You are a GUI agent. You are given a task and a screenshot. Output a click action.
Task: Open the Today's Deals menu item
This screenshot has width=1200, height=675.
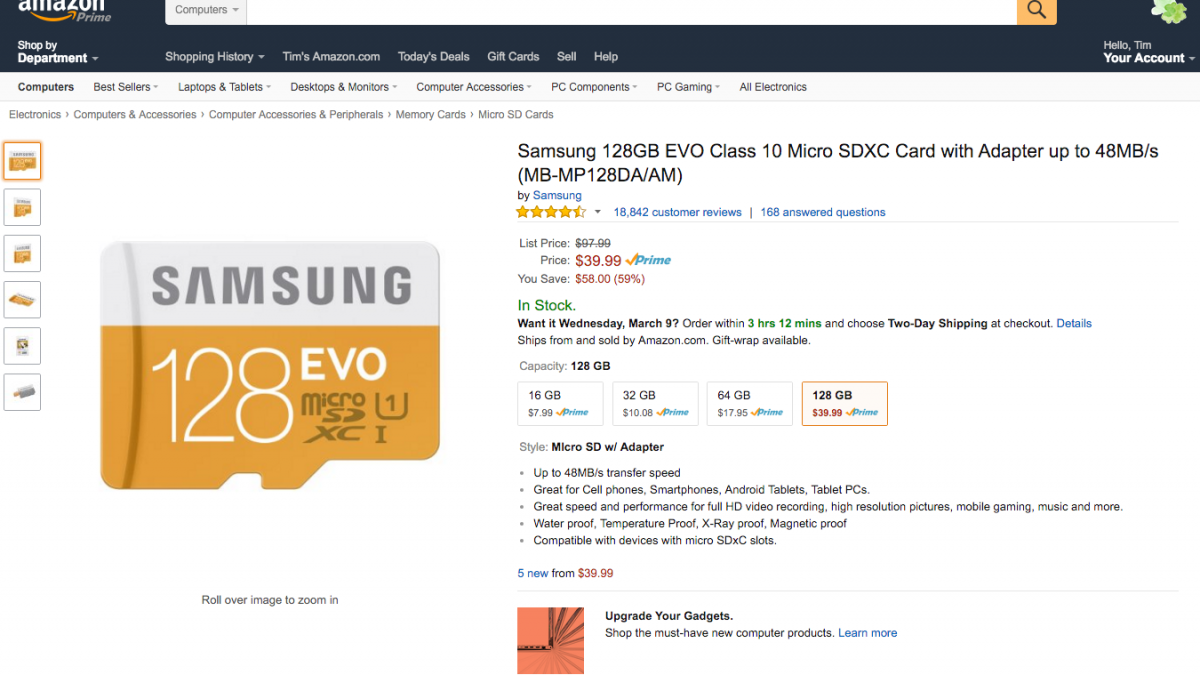click(433, 57)
